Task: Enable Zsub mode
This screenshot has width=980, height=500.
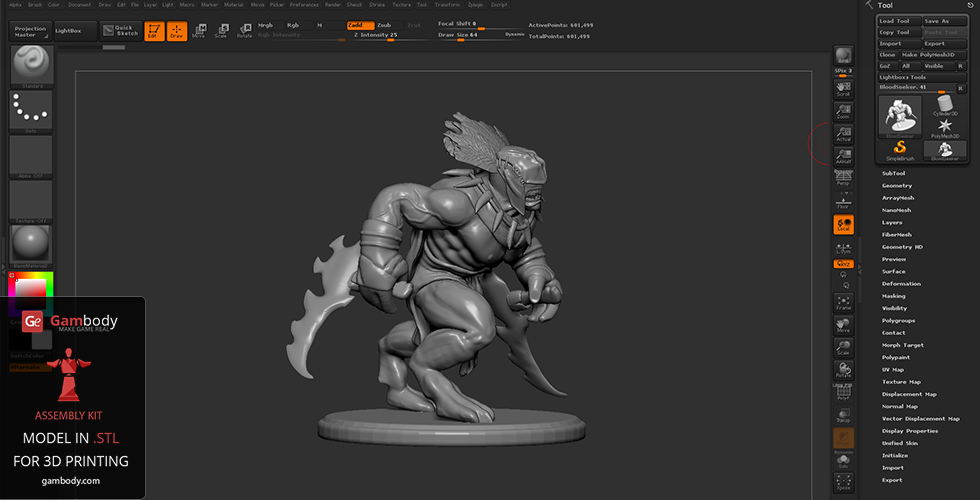Action: (388, 25)
